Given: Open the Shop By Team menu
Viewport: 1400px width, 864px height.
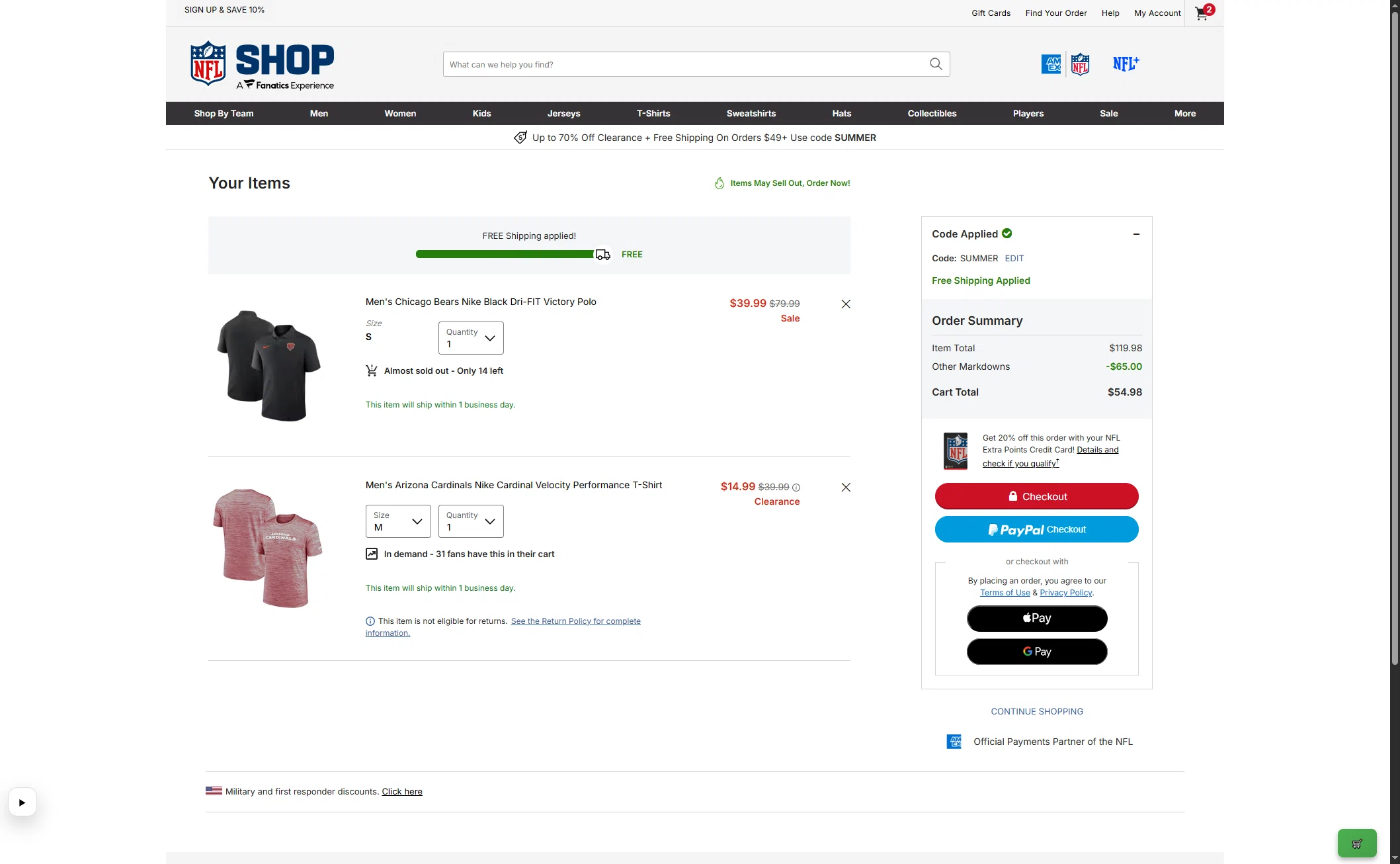Looking at the screenshot, I should [x=224, y=113].
